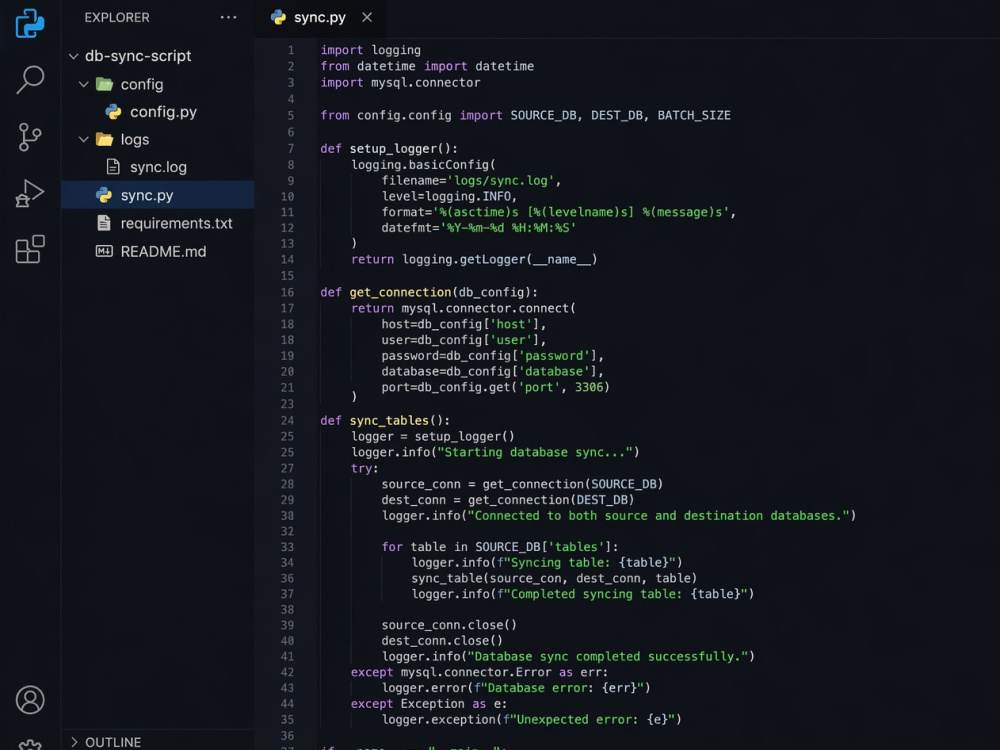Select sync.py in the file tree

point(158,195)
